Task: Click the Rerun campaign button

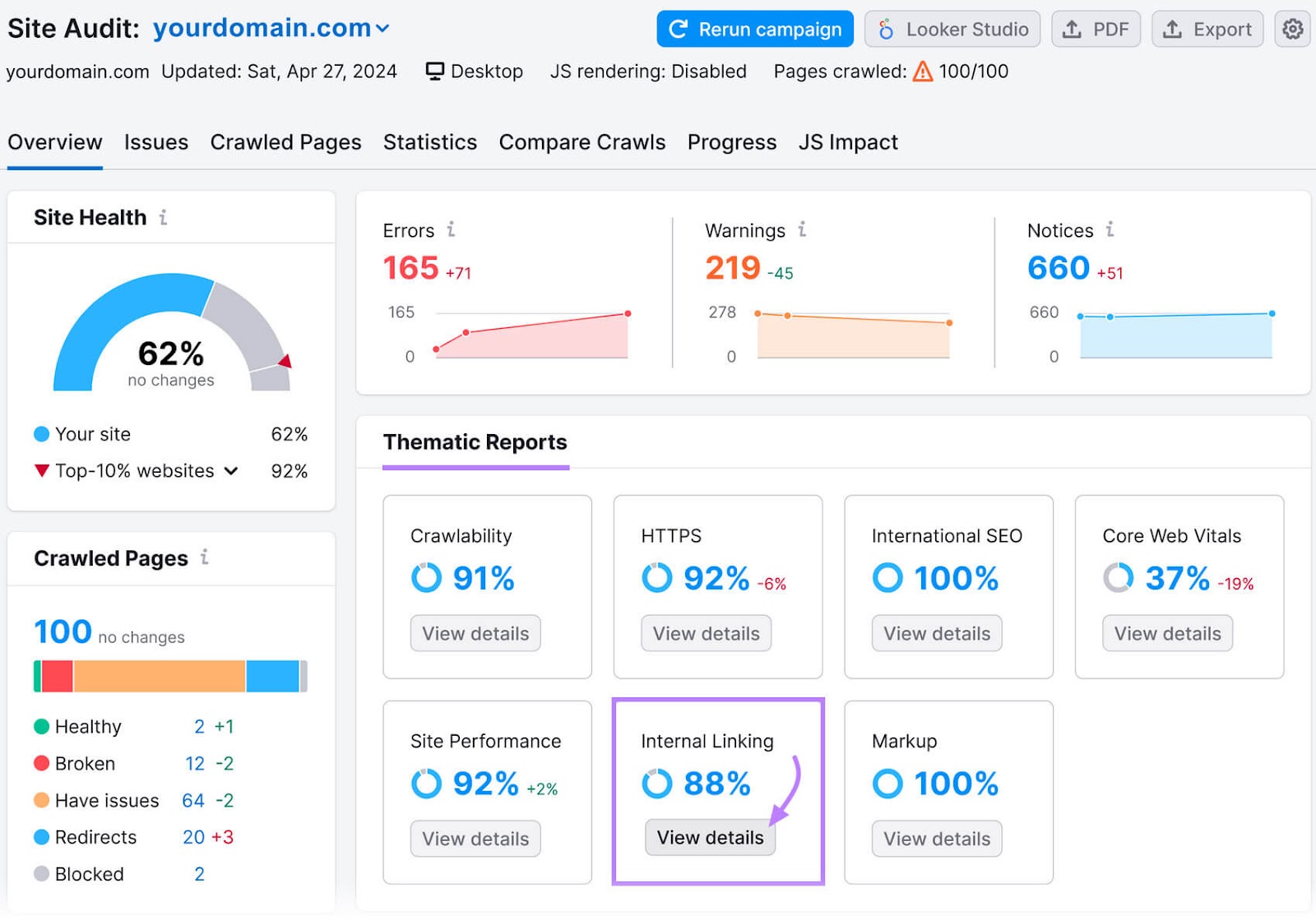Action: click(753, 29)
